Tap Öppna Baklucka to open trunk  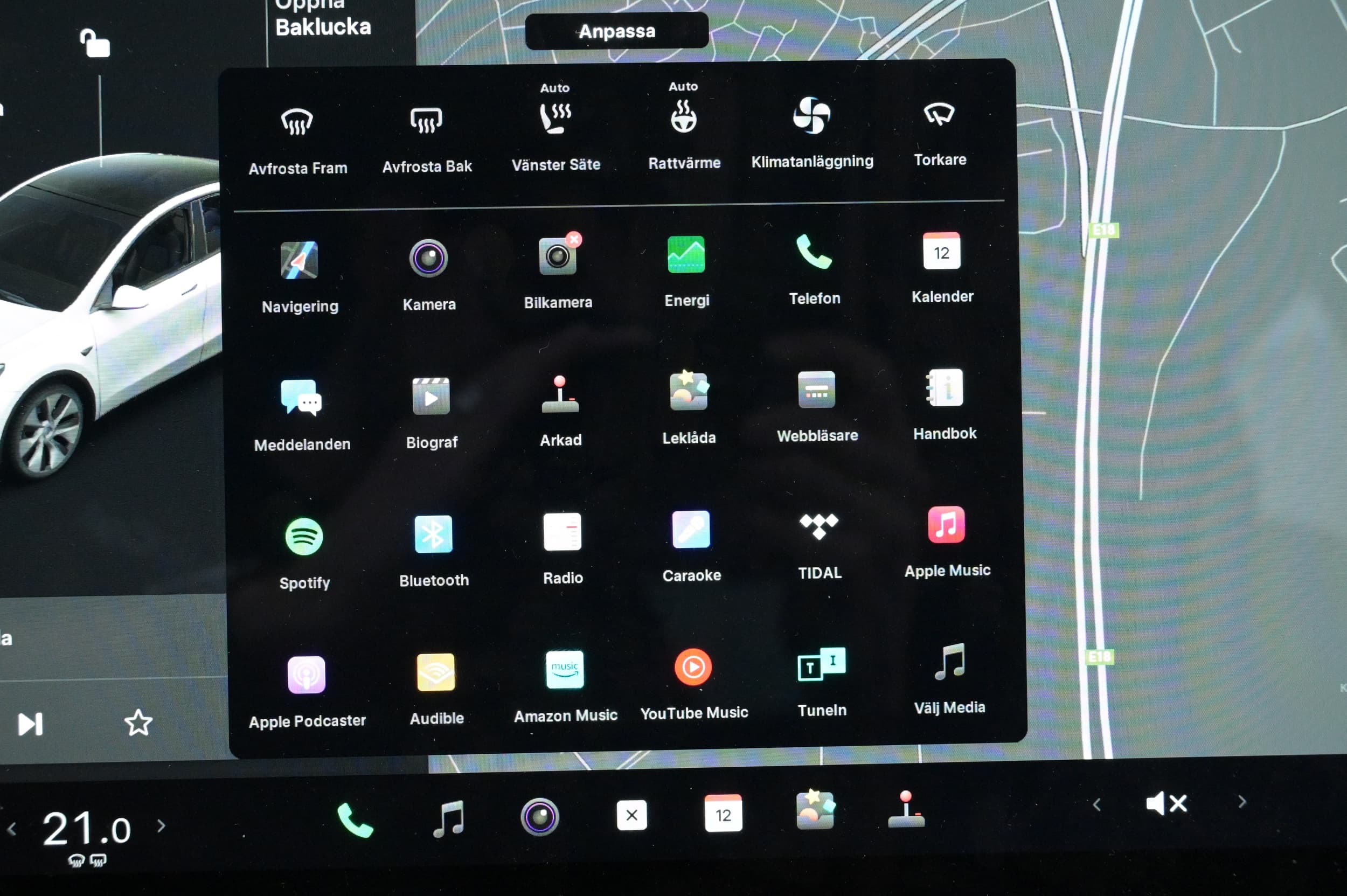pos(323,17)
